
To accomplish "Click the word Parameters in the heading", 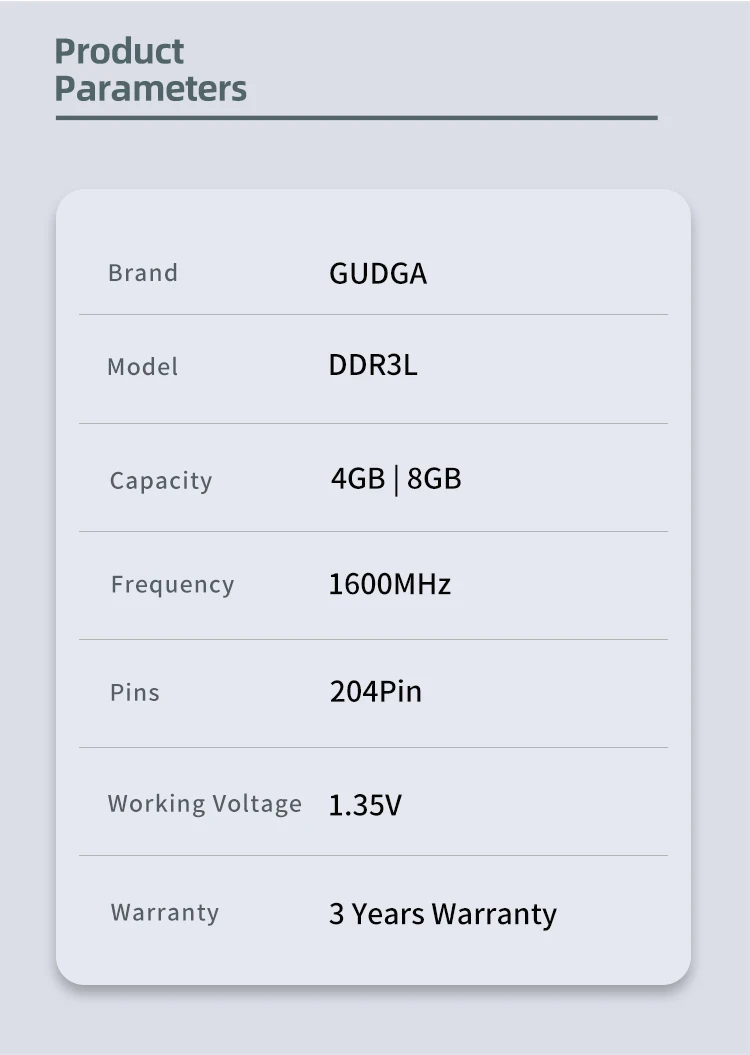I will (x=150, y=88).
